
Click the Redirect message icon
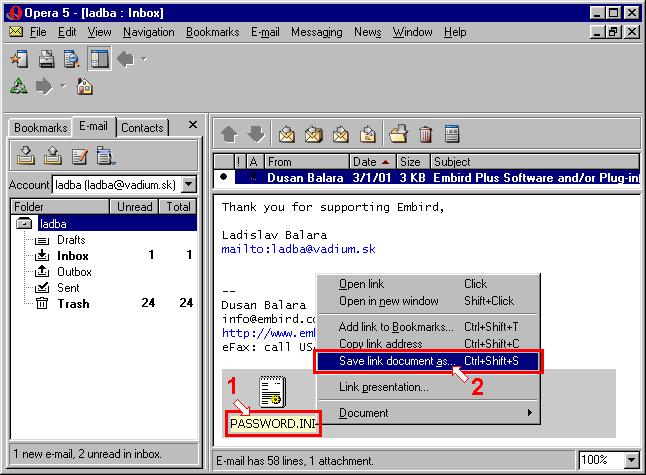(367, 134)
